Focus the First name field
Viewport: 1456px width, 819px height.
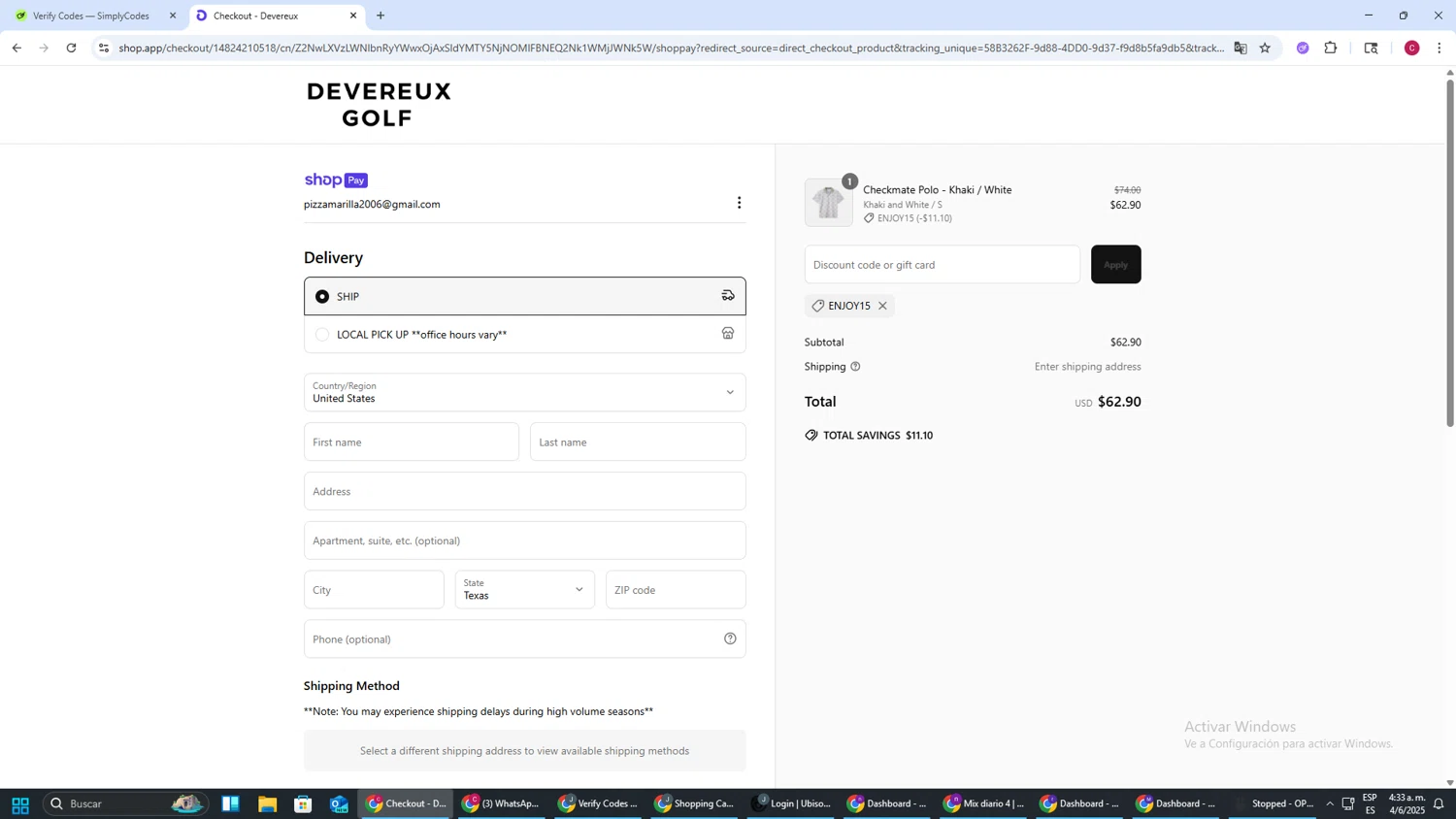click(x=412, y=442)
